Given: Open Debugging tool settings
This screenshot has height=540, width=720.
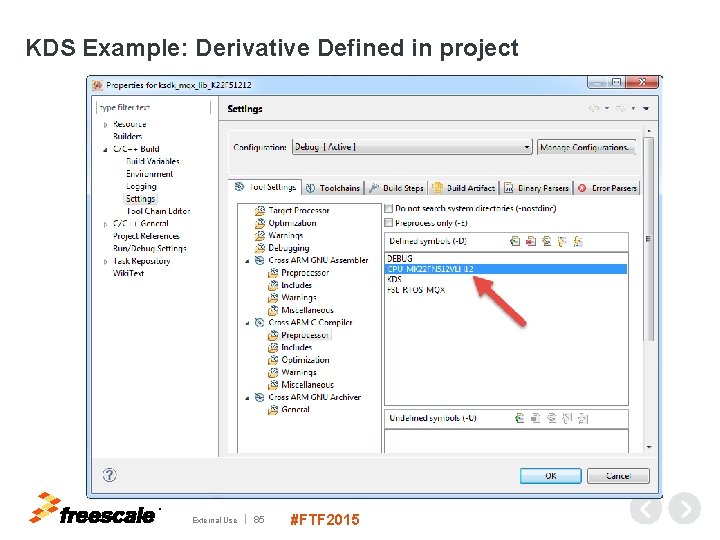Looking at the screenshot, I should [x=282, y=248].
